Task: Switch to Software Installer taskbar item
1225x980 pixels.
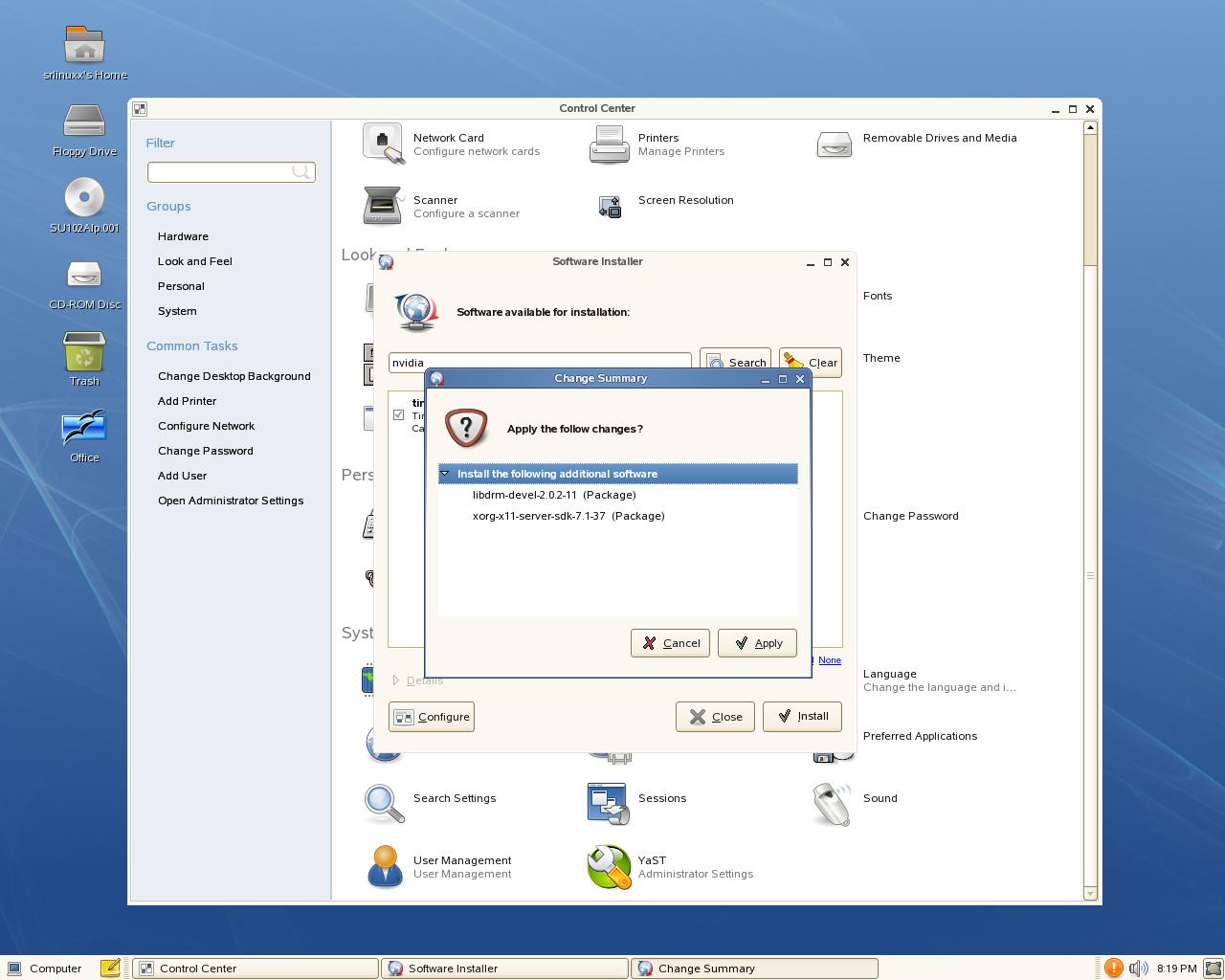Action: 504,969
